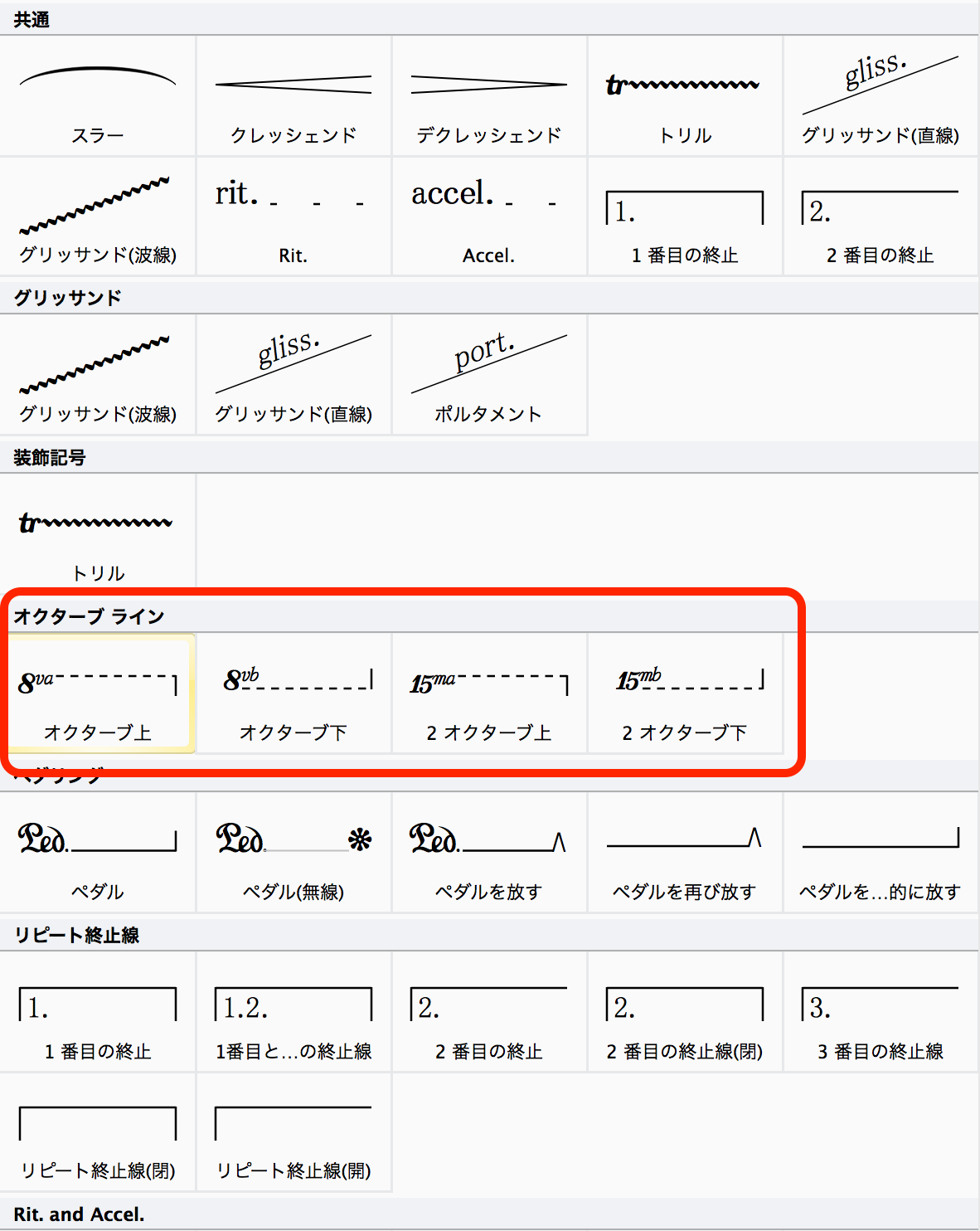Select the 1番目と…の終止線 volta
Image resolution: width=980 pixels, height=1231 pixels.
(294, 1013)
